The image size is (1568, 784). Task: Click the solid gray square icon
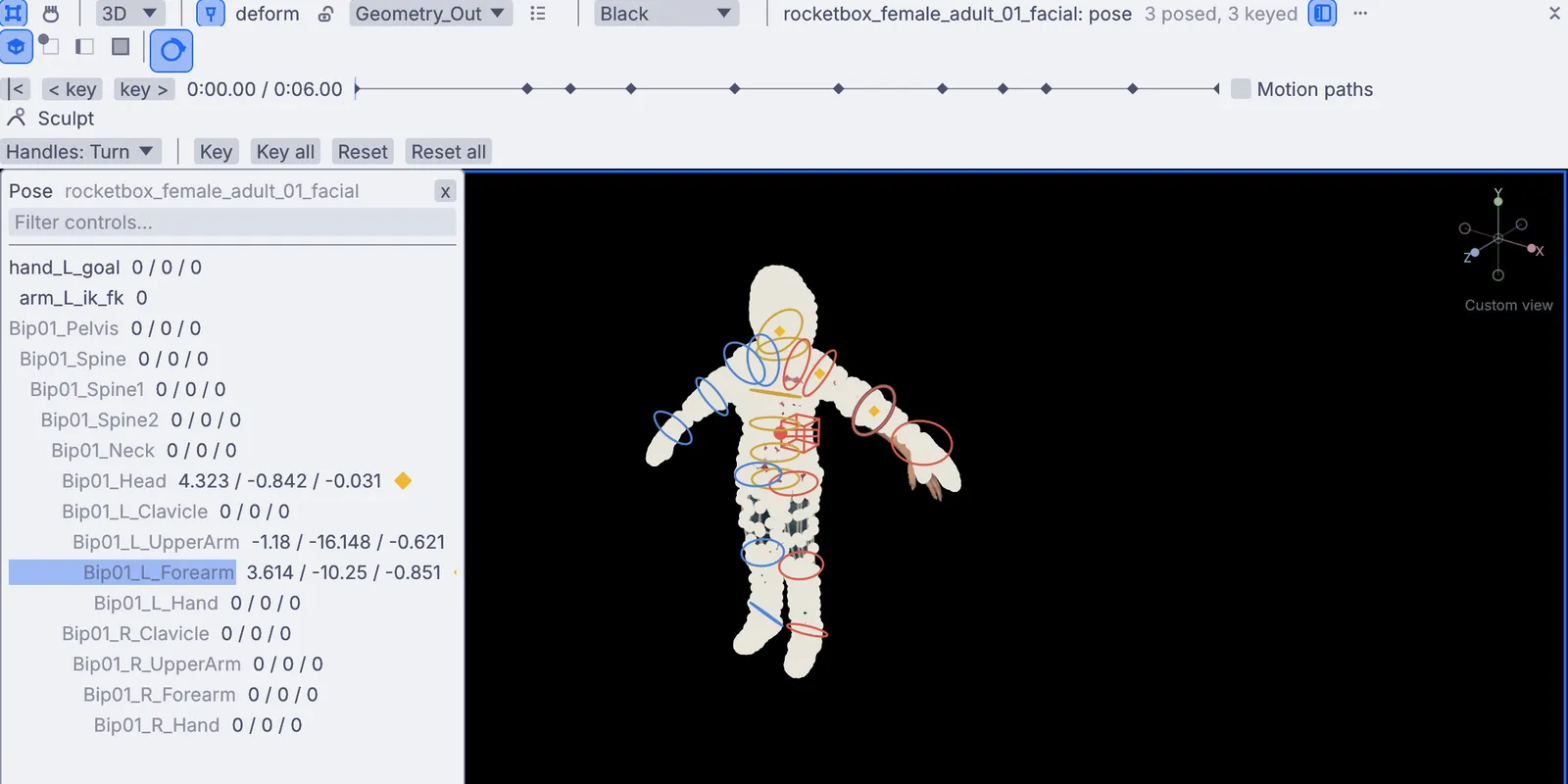click(x=121, y=46)
